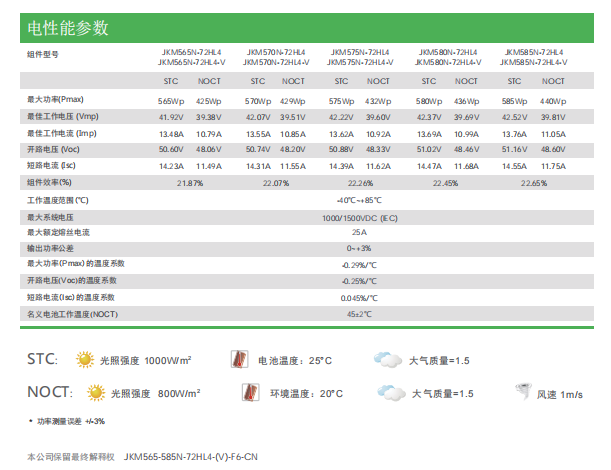Click the cell temperature icon for 25°C
Image resolution: width=611 pixels, height=470 pixels.
pos(241,359)
